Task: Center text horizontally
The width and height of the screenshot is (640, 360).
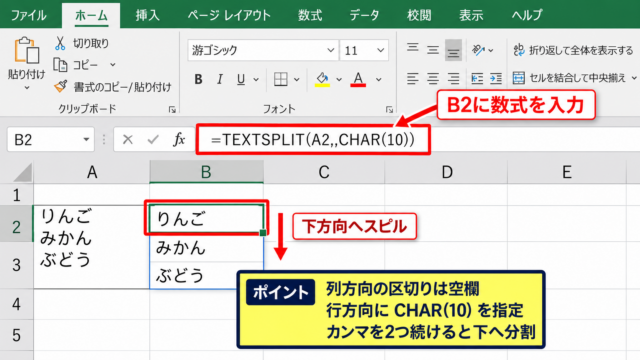Action: [433, 78]
